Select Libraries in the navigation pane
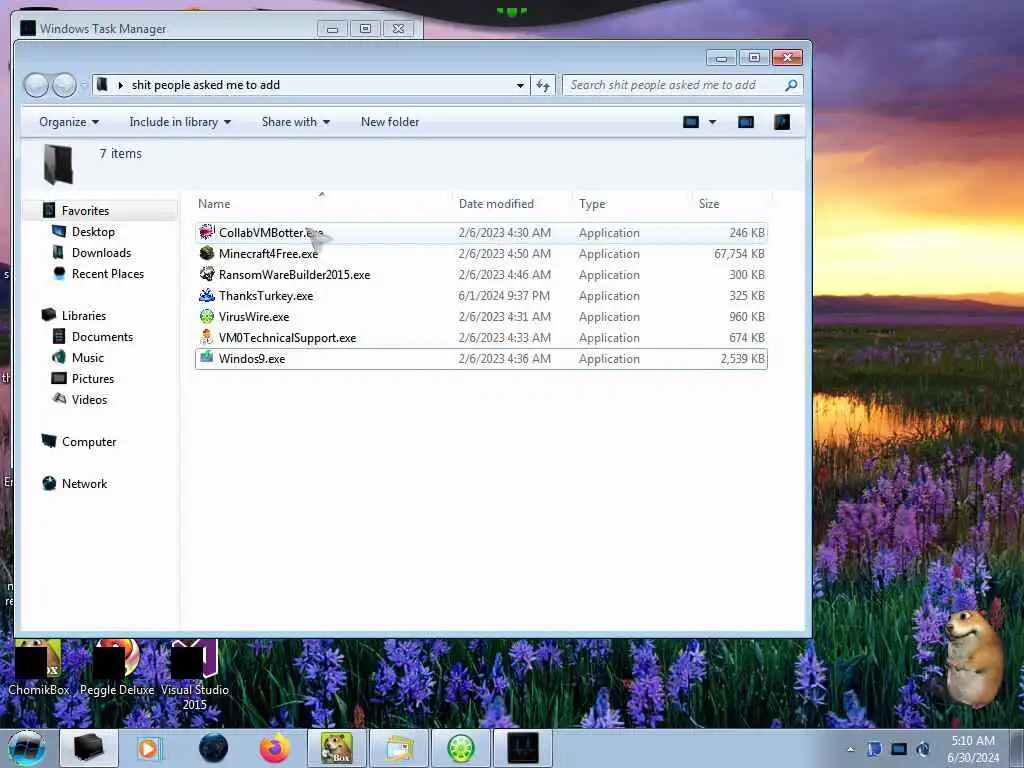This screenshot has width=1024, height=768. click(x=84, y=315)
